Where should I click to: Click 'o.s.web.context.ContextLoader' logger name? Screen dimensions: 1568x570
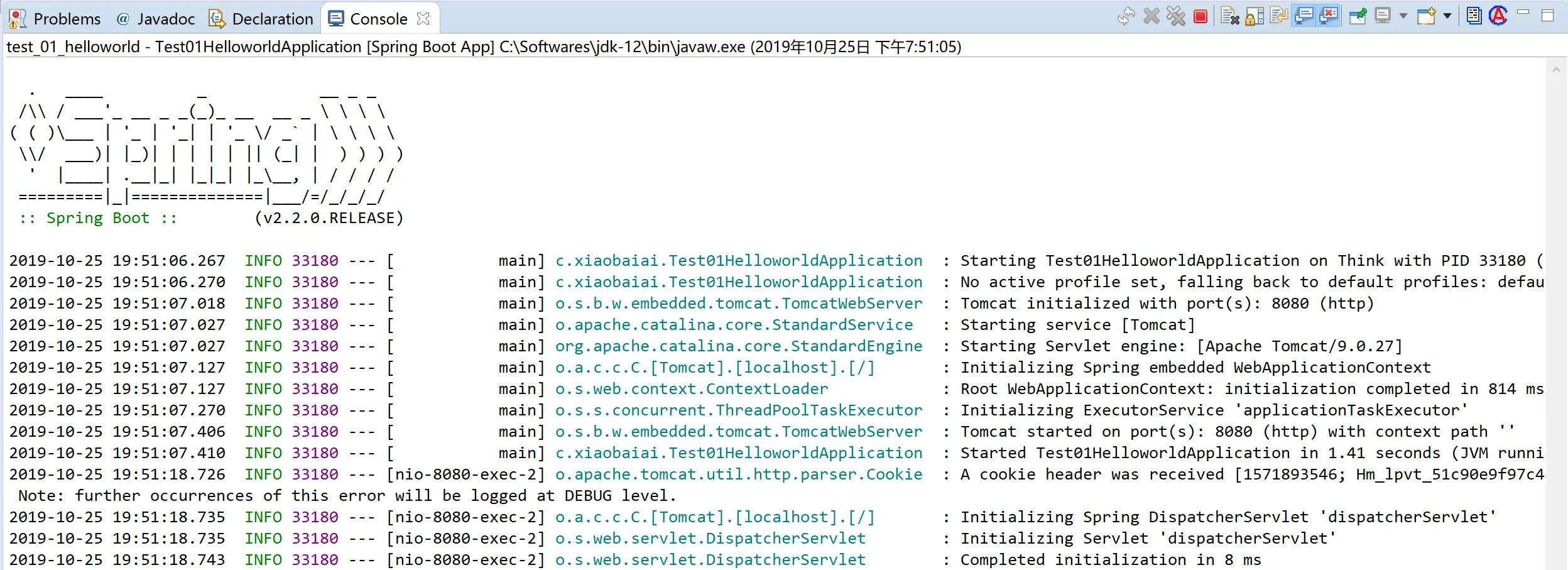click(692, 389)
